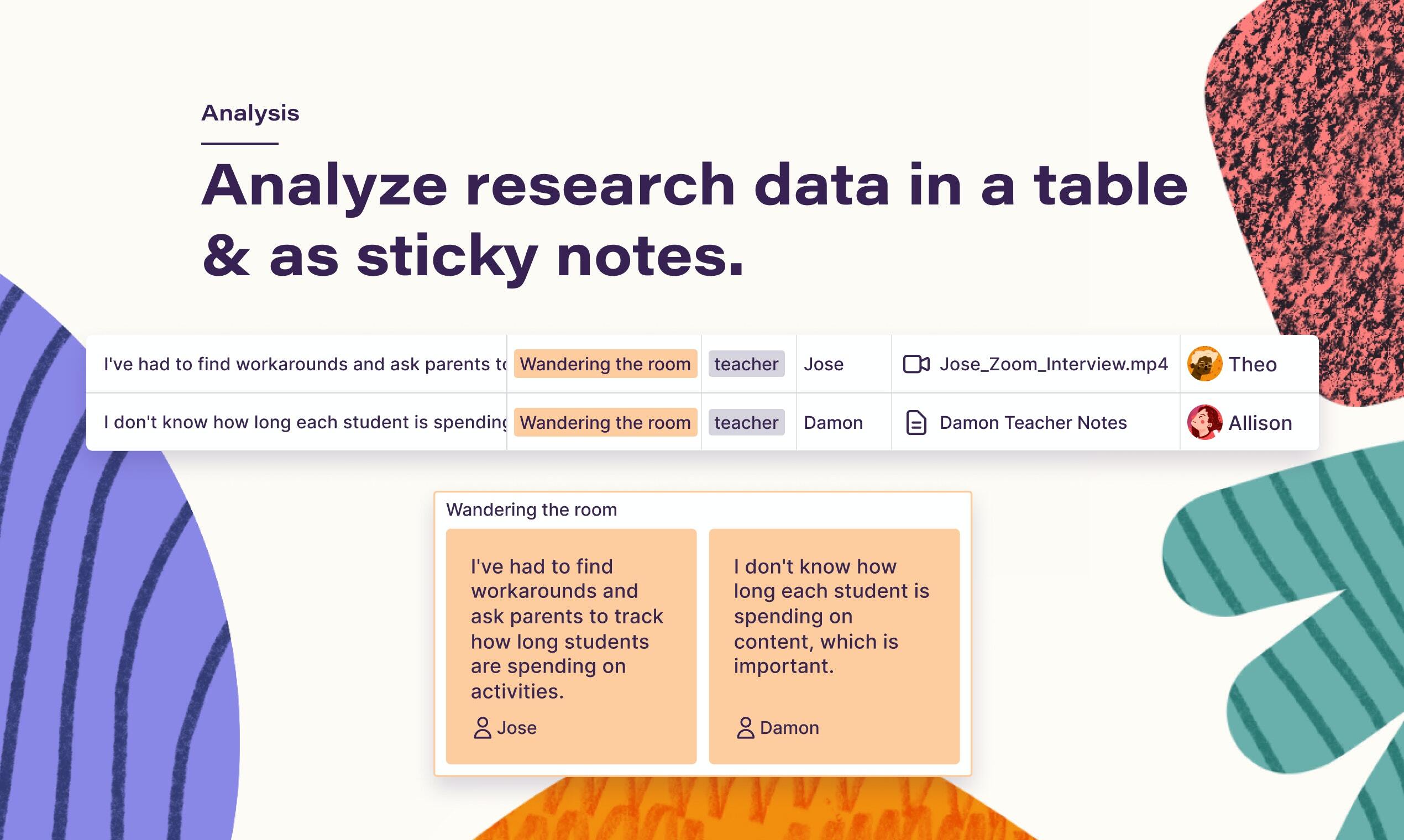Click the teacher tag in the first row
1404x840 pixels.
tap(746, 364)
